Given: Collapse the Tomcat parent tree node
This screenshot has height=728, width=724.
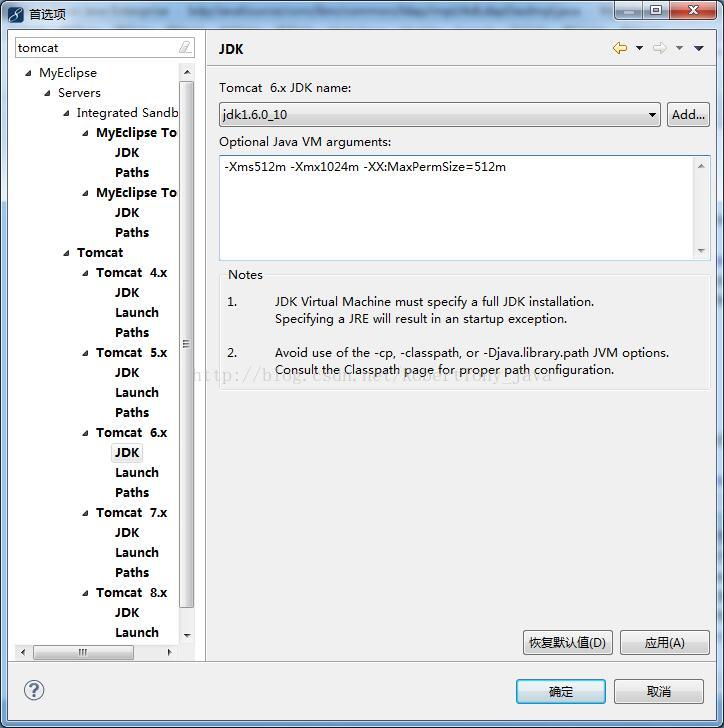Looking at the screenshot, I should [66, 253].
